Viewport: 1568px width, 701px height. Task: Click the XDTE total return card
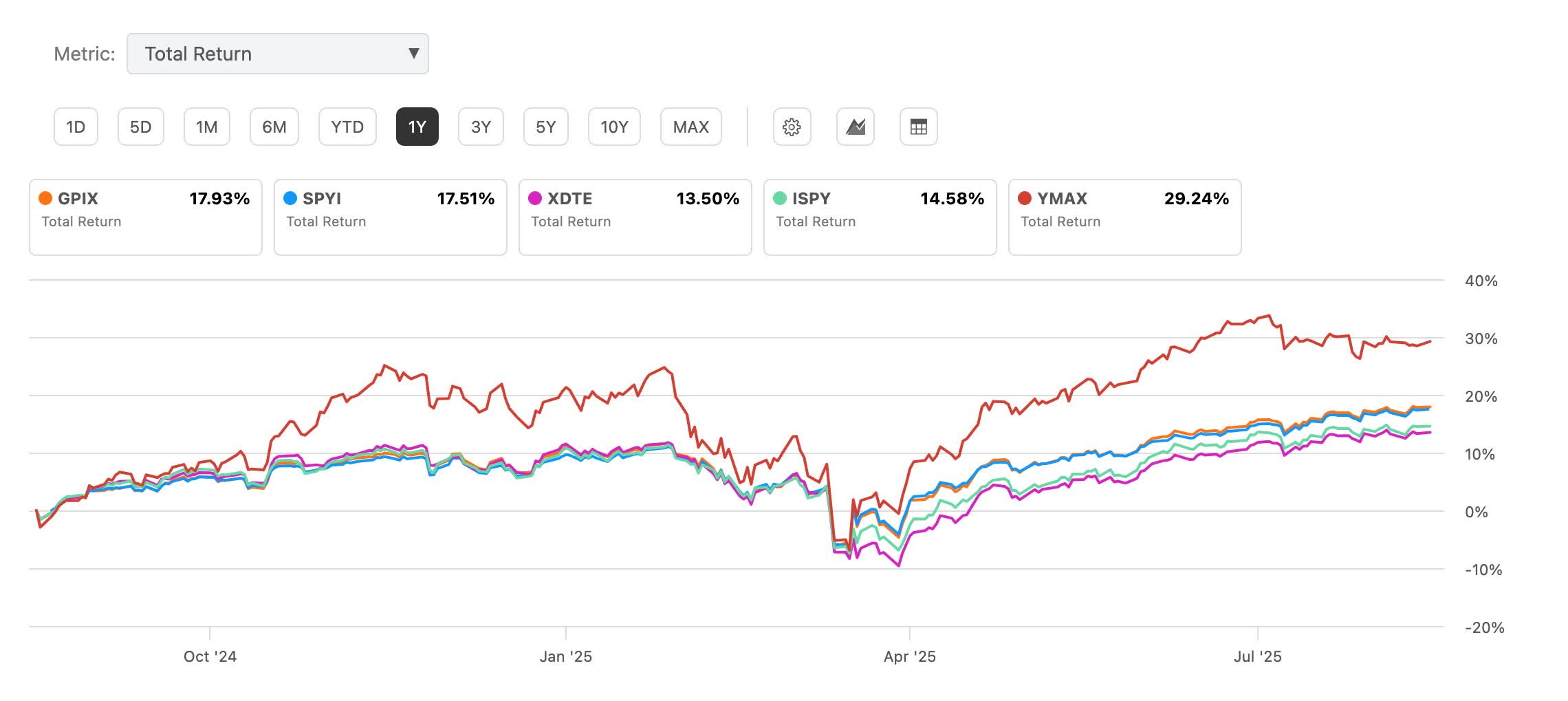pyautogui.click(x=635, y=217)
